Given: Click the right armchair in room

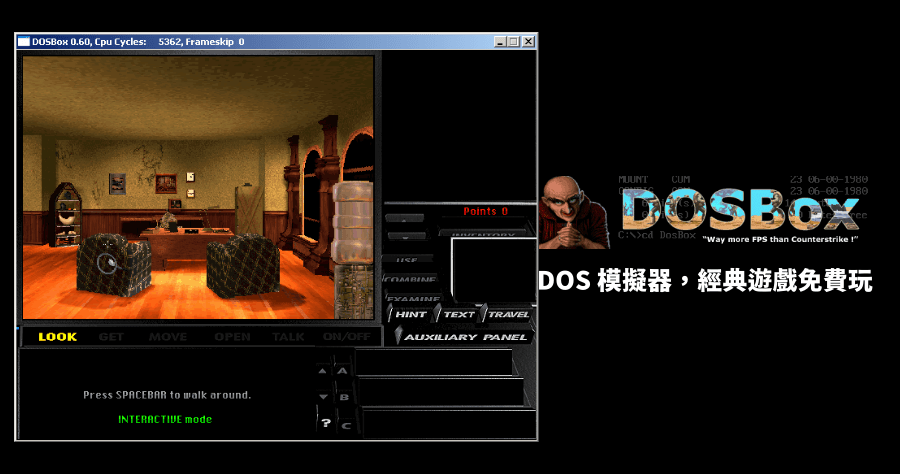Looking at the screenshot, I should [x=243, y=266].
